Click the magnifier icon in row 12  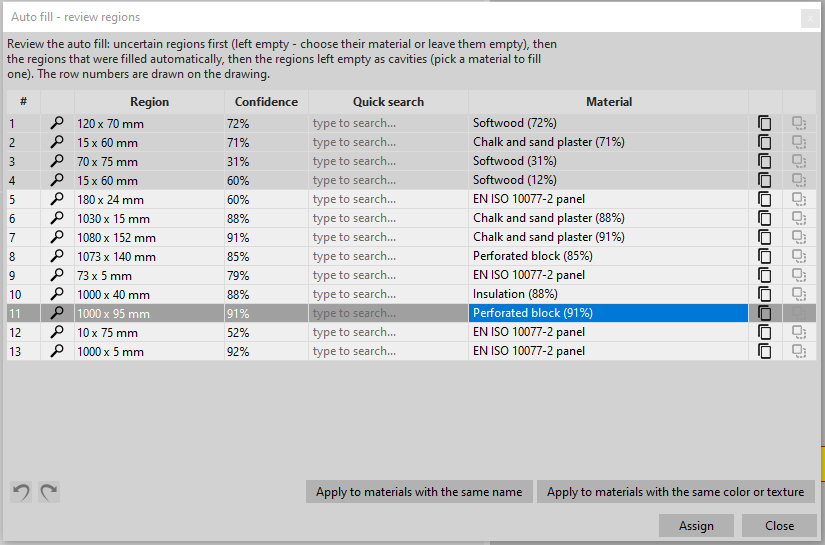tap(57, 332)
